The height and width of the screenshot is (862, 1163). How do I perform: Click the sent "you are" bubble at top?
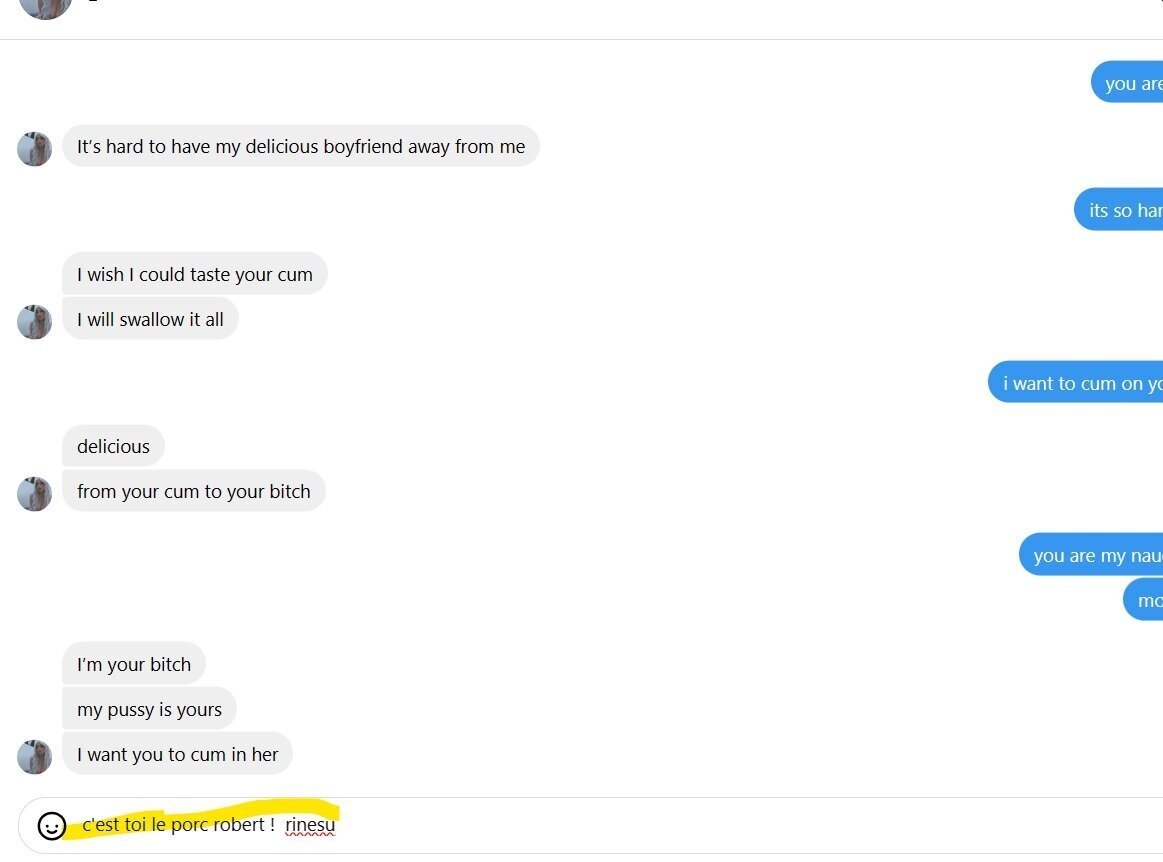point(1130,83)
